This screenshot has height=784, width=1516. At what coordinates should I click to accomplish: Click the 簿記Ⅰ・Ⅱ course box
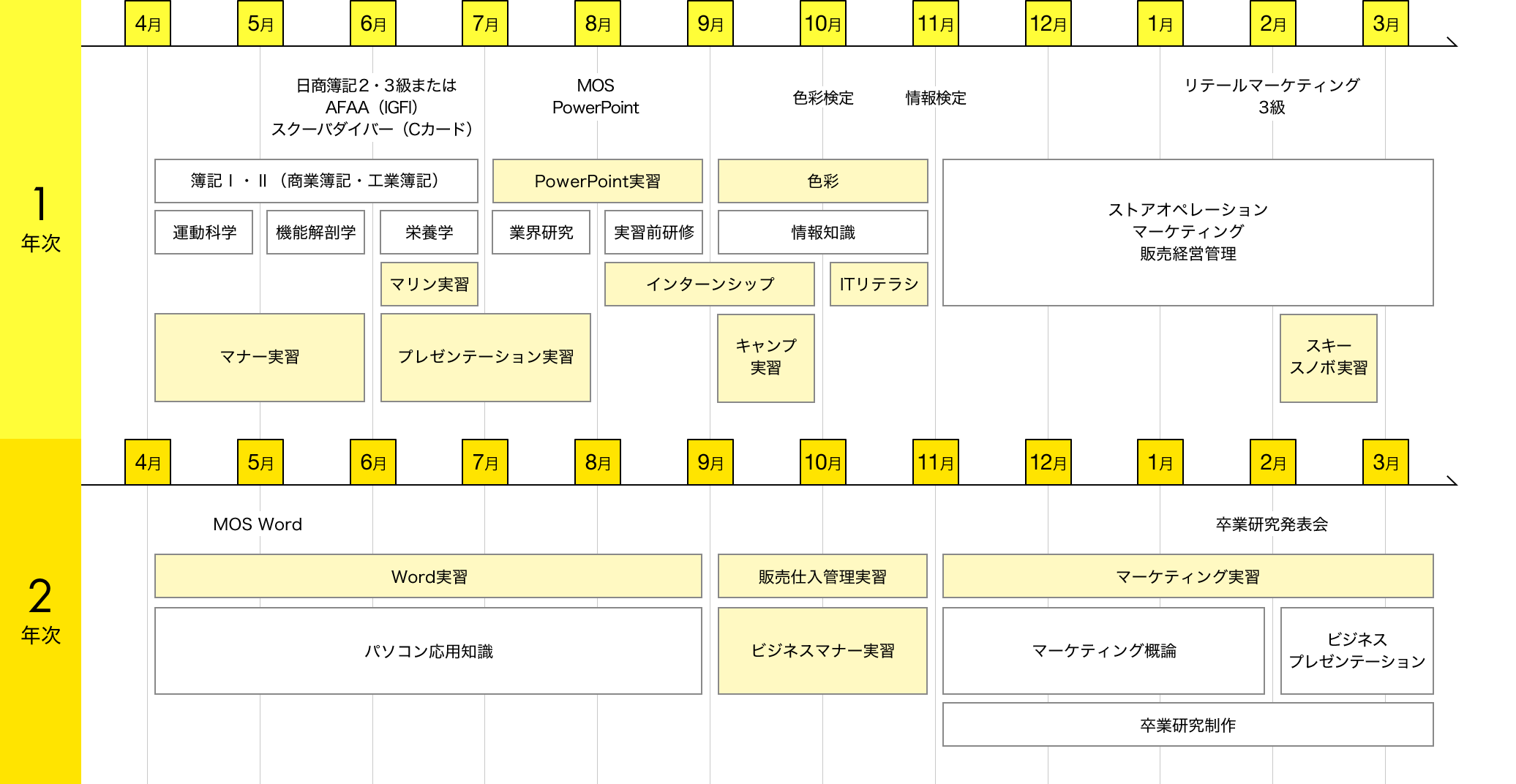point(316,181)
